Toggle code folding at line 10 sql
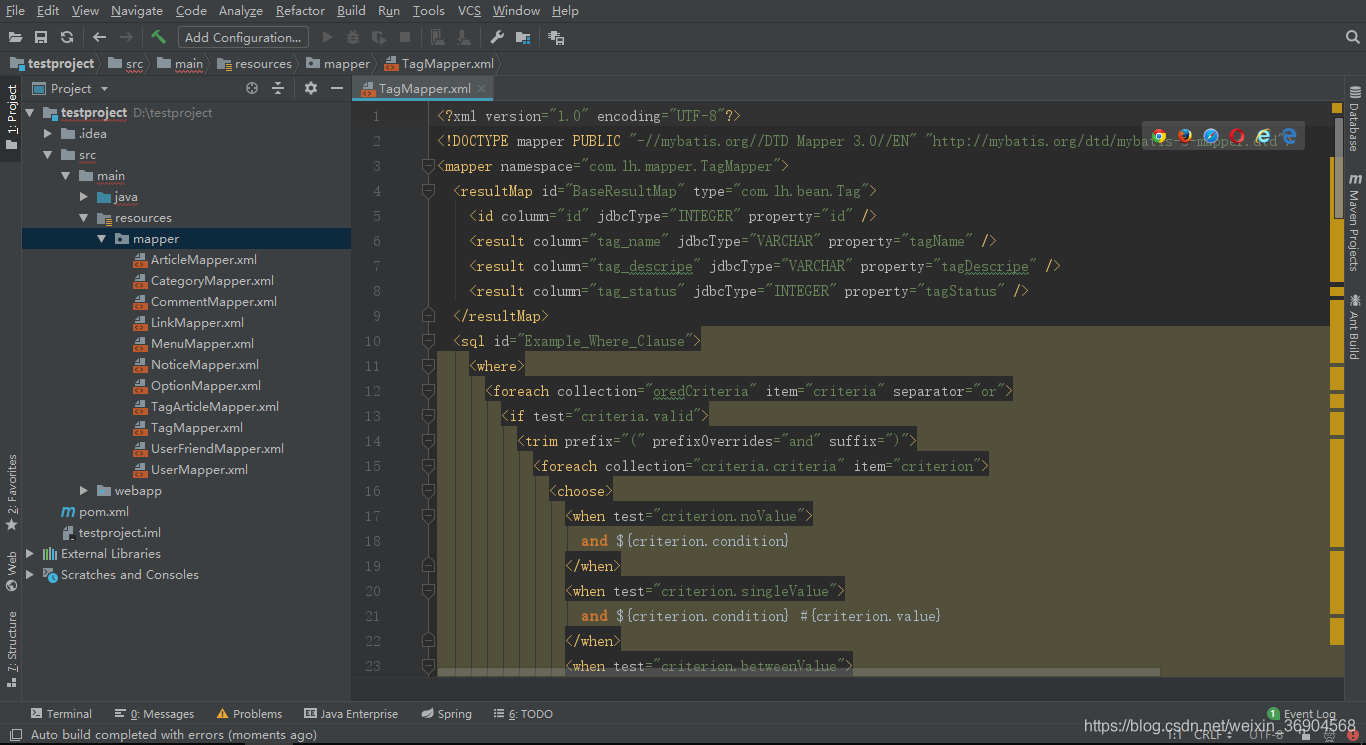Screen dimensions: 1366x745 [428, 341]
